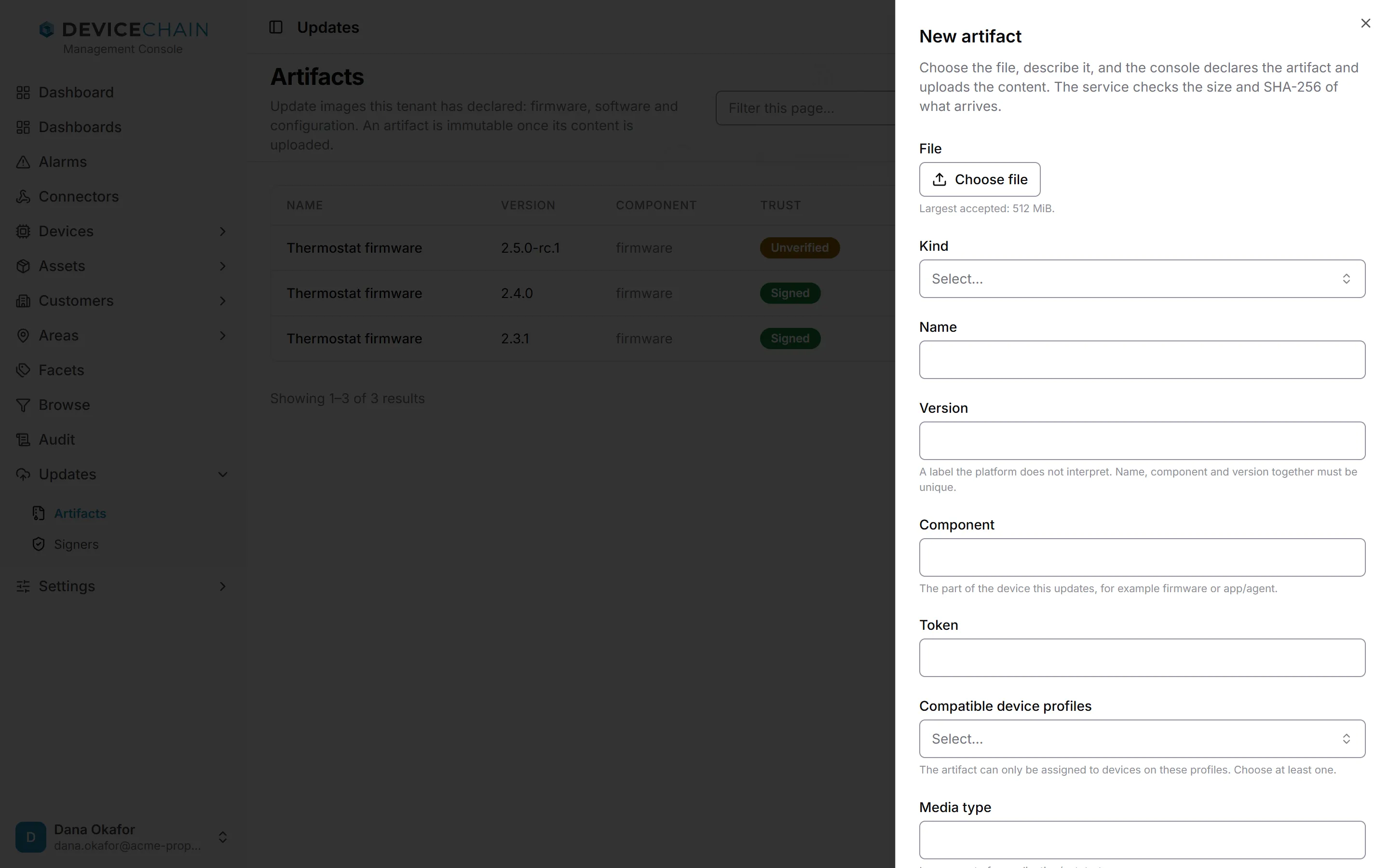Click the Areas map pin icon

click(23, 336)
